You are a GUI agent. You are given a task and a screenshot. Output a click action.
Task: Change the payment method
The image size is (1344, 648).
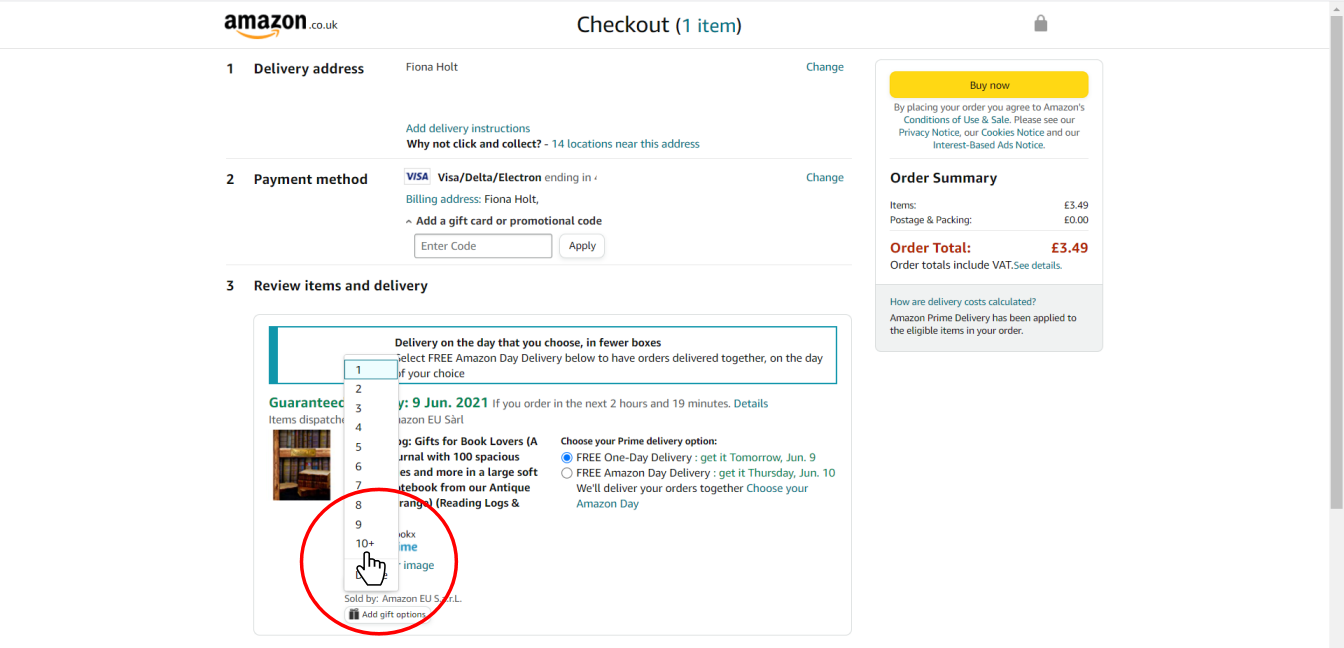[x=824, y=177]
